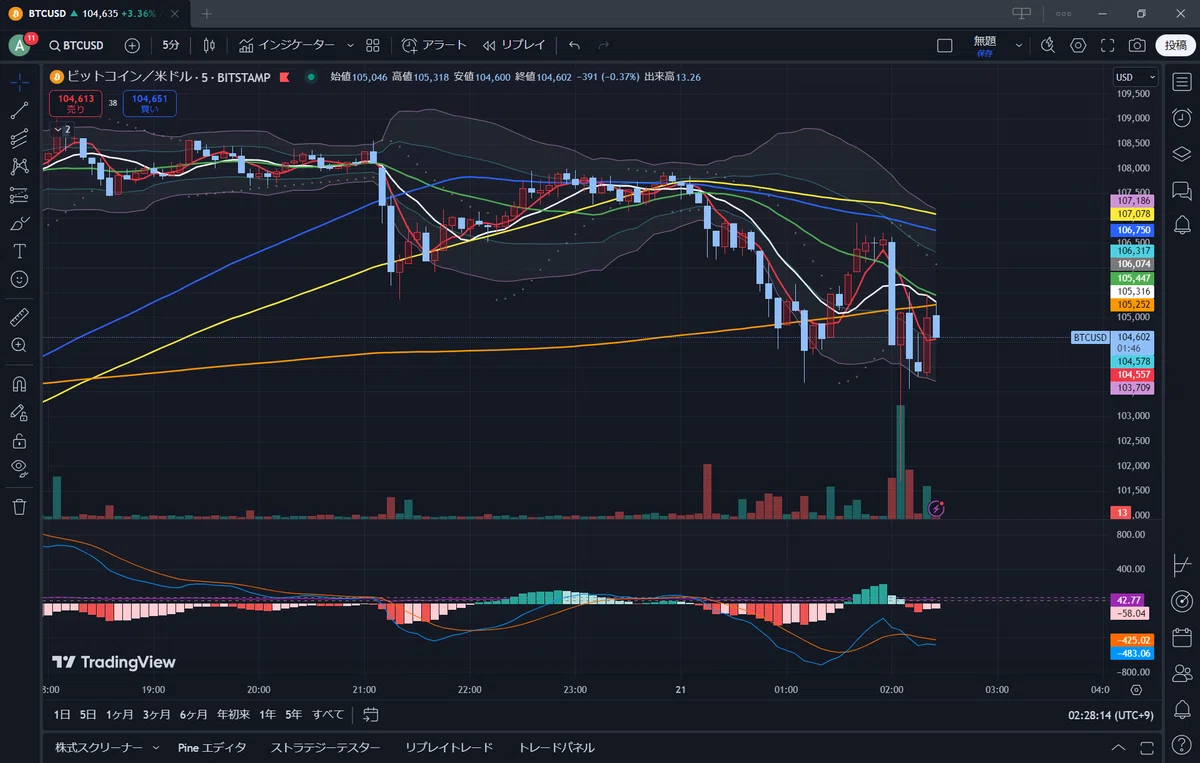Activate the zoom in tool
1200x763 pixels.
tap(19, 345)
